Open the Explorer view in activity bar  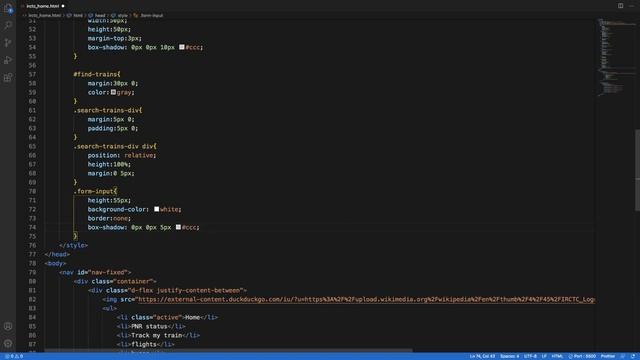tap(8, 8)
